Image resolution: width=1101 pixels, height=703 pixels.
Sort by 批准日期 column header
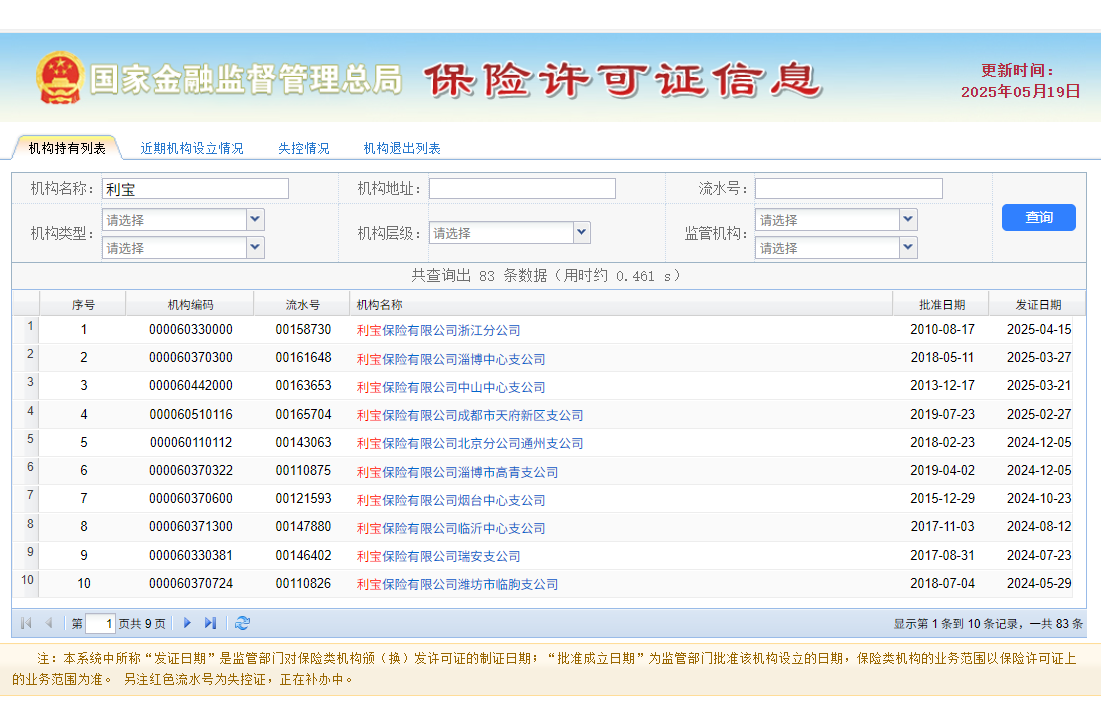pyautogui.click(x=942, y=305)
